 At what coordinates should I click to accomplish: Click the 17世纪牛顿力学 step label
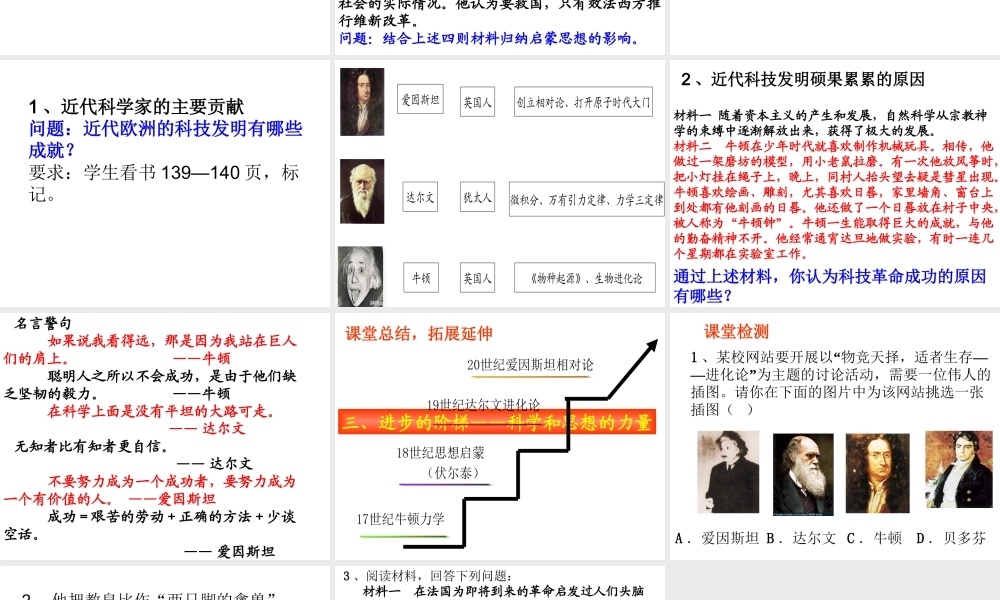400,518
